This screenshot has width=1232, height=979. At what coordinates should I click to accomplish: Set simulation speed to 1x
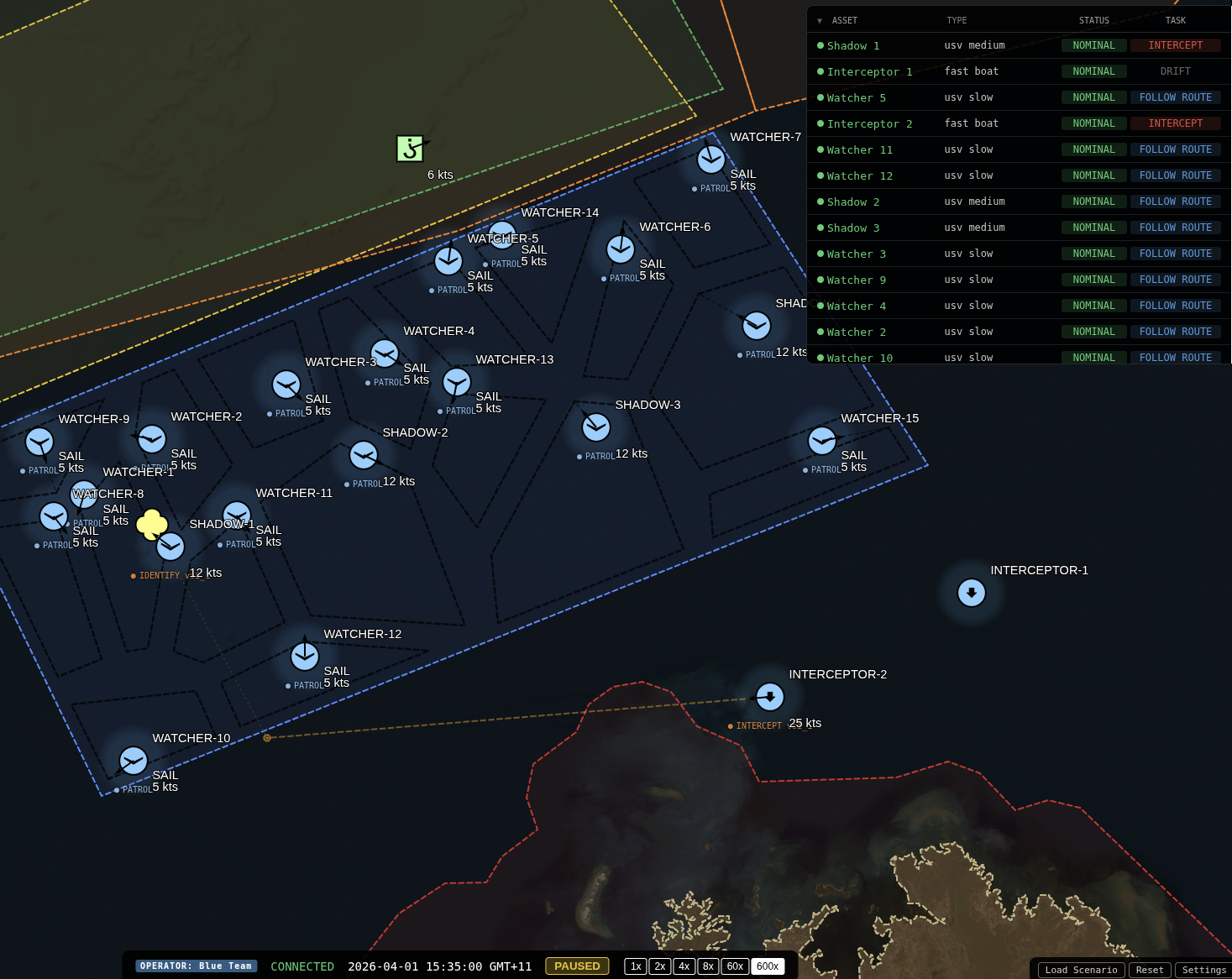click(636, 966)
